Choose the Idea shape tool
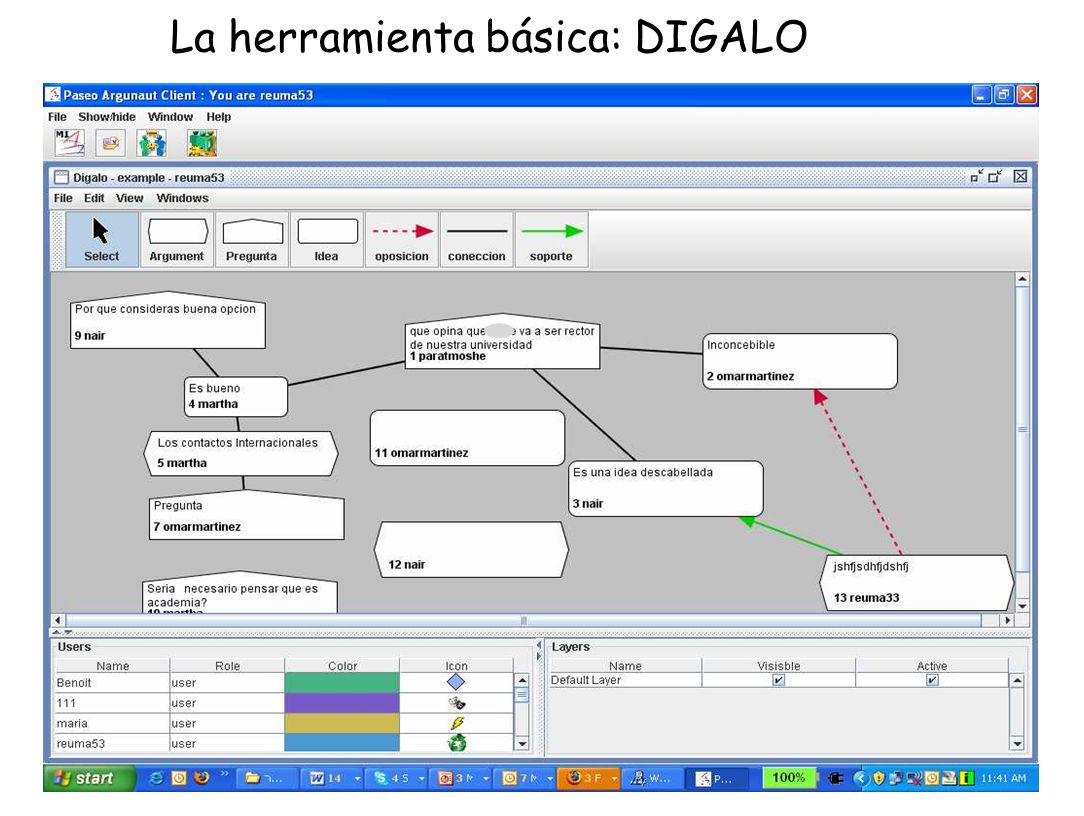The height and width of the screenshot is (816, 1084). [x=327, y=239]
